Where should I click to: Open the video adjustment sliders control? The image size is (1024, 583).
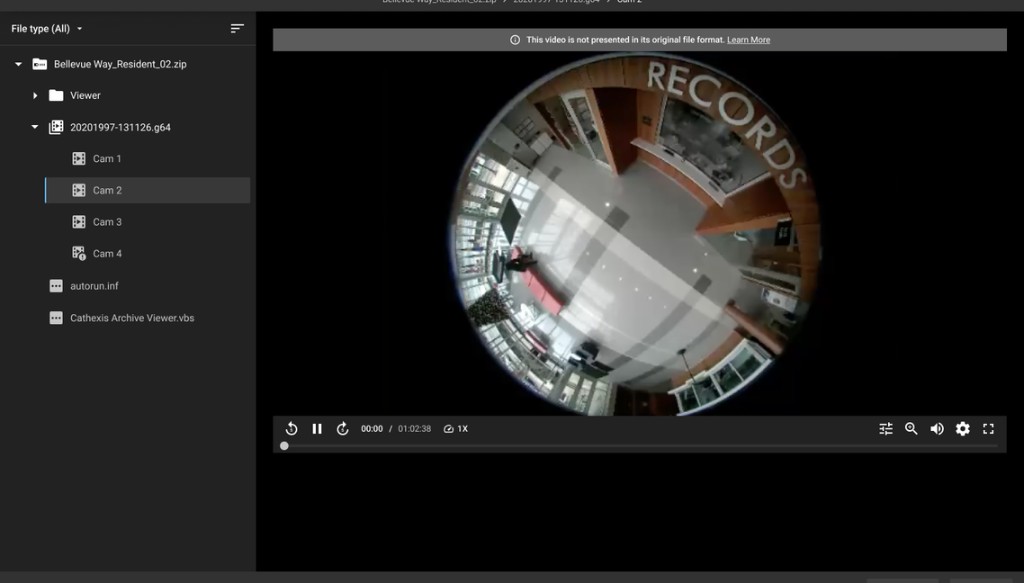885,428
